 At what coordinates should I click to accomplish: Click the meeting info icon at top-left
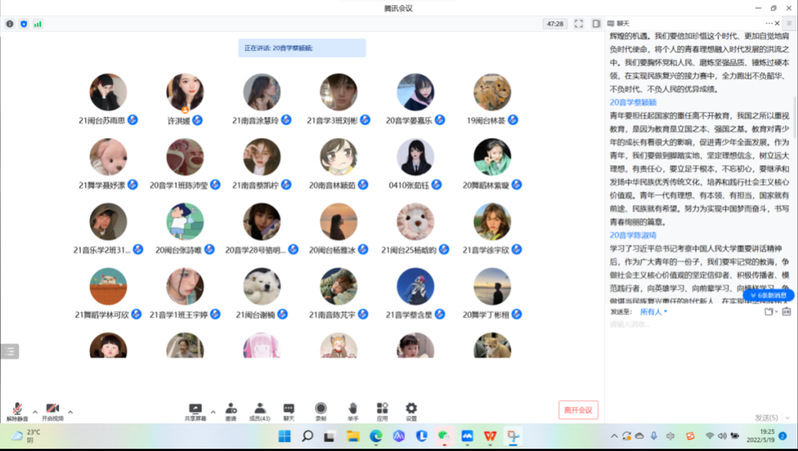10,23
